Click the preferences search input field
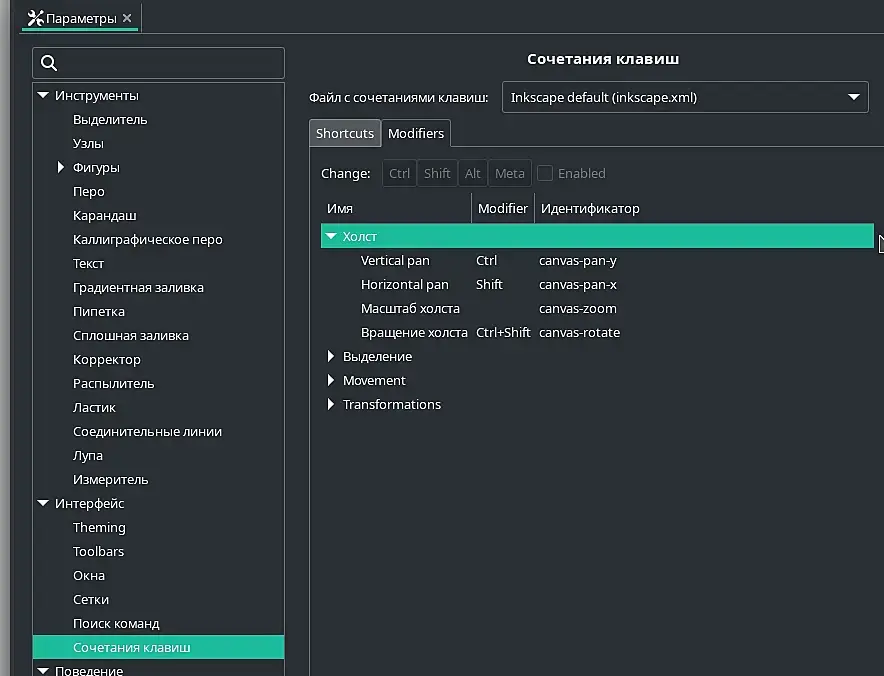 click(170, 64)
